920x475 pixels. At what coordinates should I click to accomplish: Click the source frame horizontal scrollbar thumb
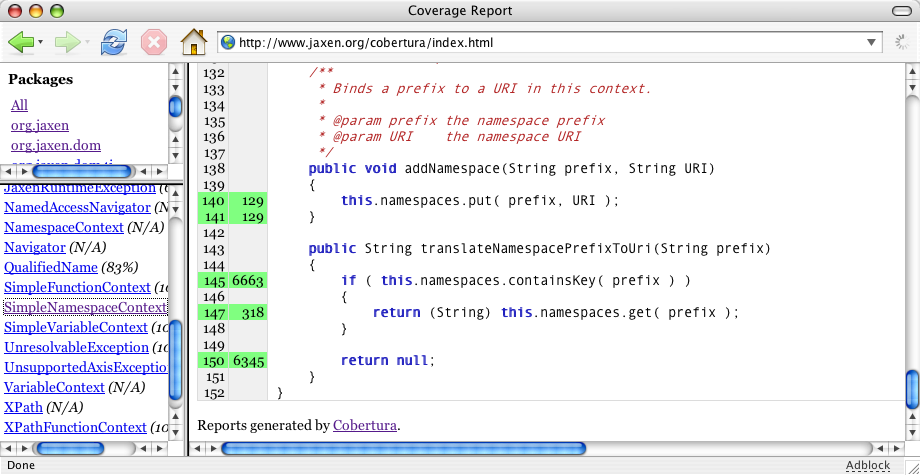click(404, 450)
